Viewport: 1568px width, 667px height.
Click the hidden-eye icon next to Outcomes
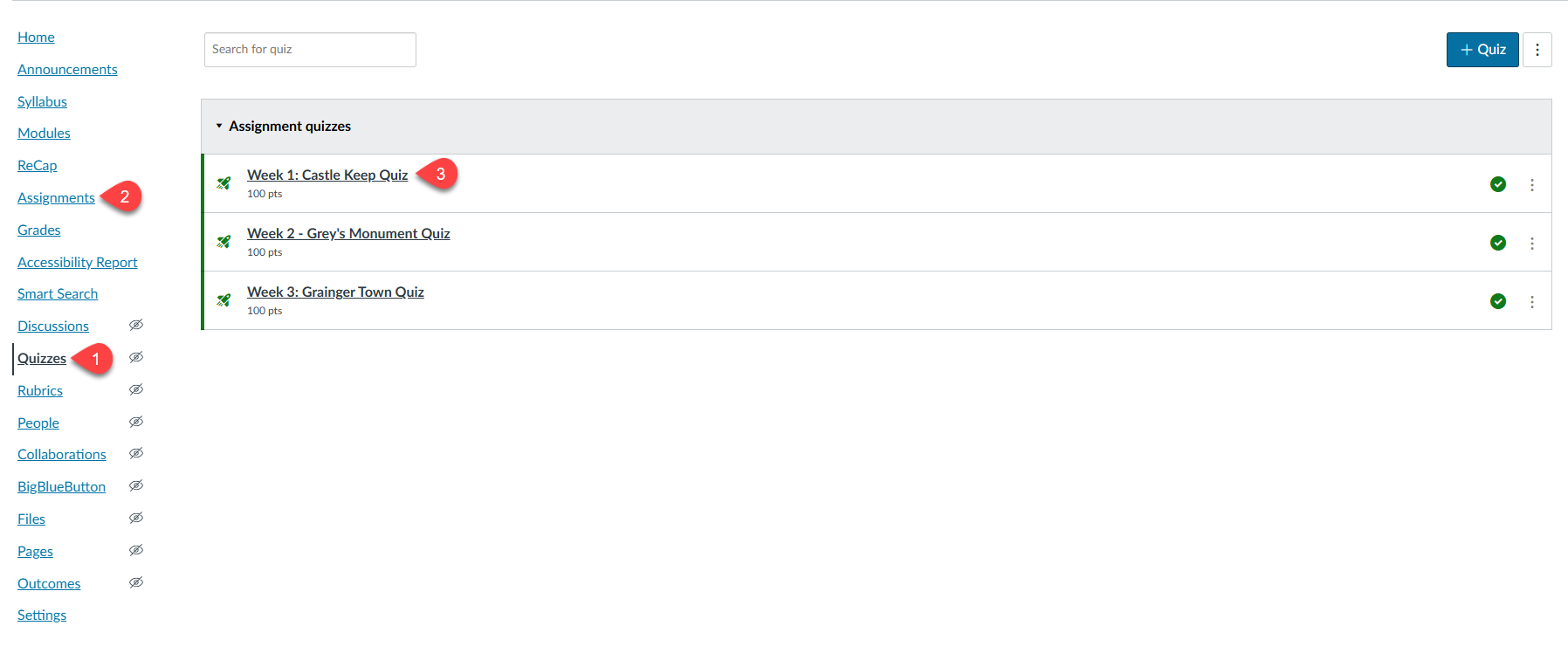[x=136, y=582]
